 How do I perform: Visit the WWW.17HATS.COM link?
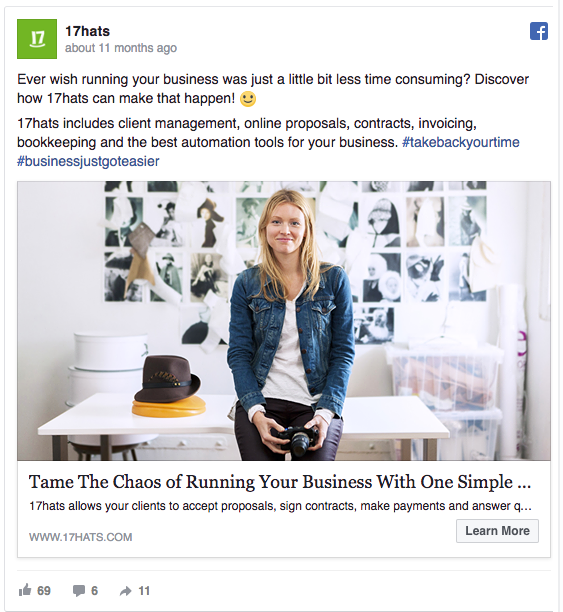coord(80,537)
